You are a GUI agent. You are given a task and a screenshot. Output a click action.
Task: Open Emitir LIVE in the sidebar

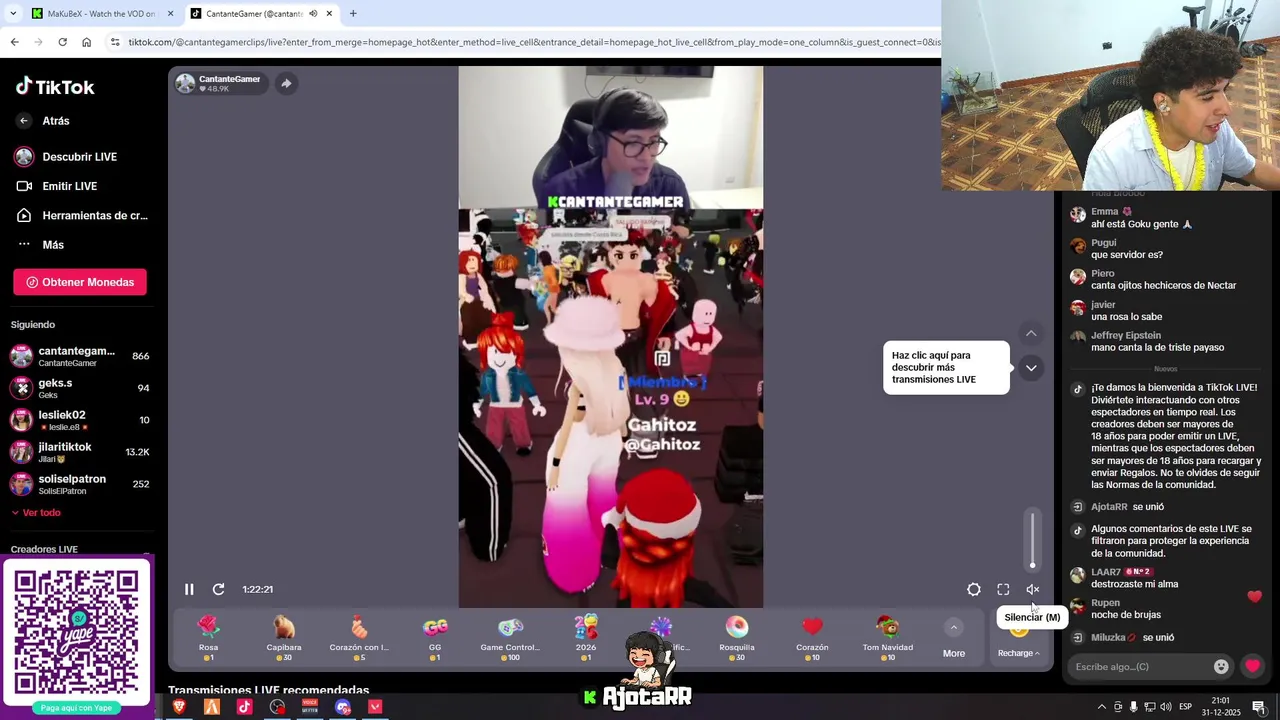[x=56, y=186]
